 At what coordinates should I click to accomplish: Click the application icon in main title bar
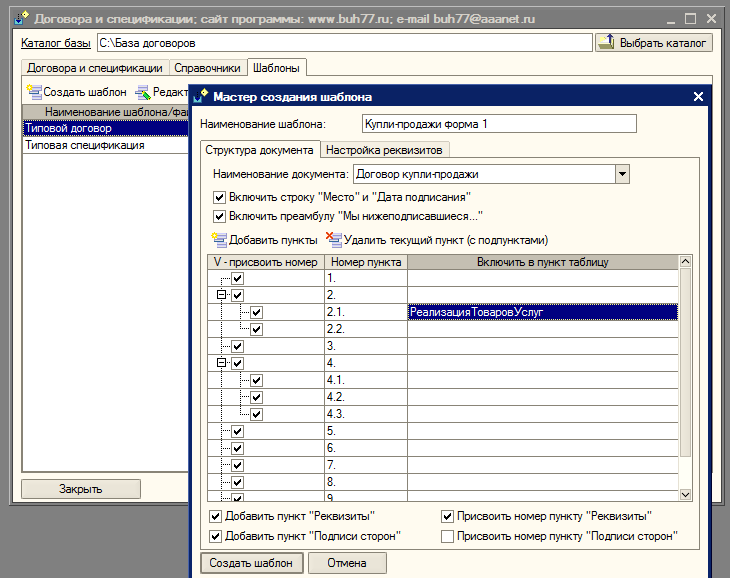pyautogui.click(x=20, y=18)
